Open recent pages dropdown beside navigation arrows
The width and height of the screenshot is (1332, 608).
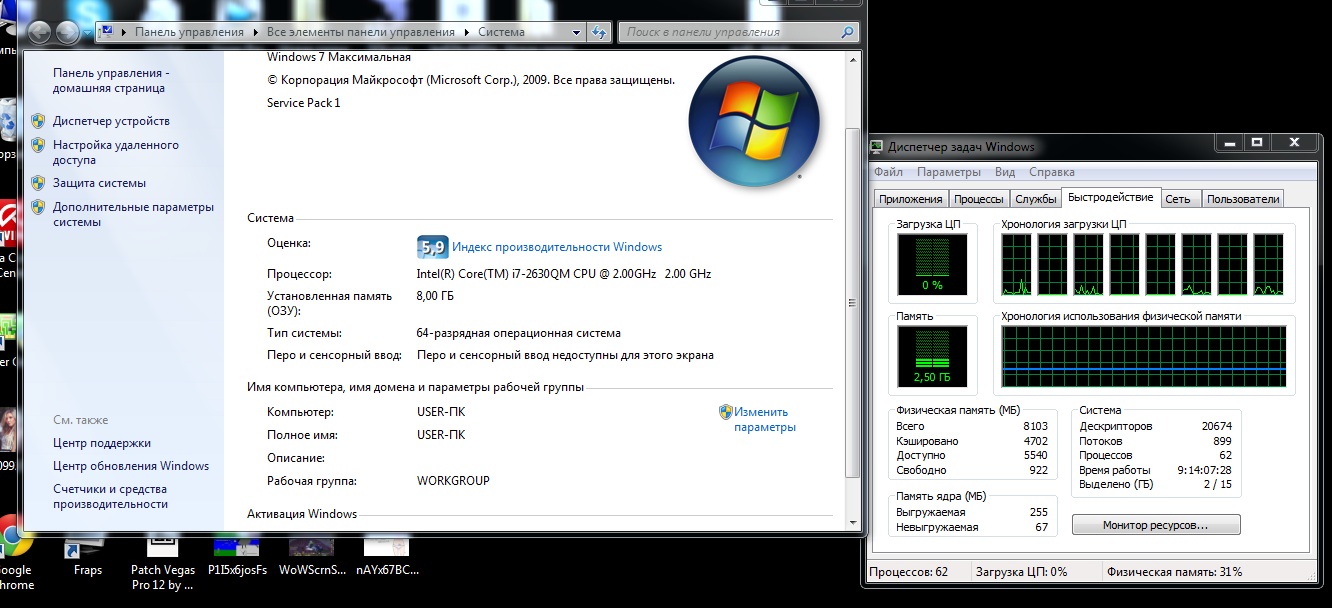(87, 32)
